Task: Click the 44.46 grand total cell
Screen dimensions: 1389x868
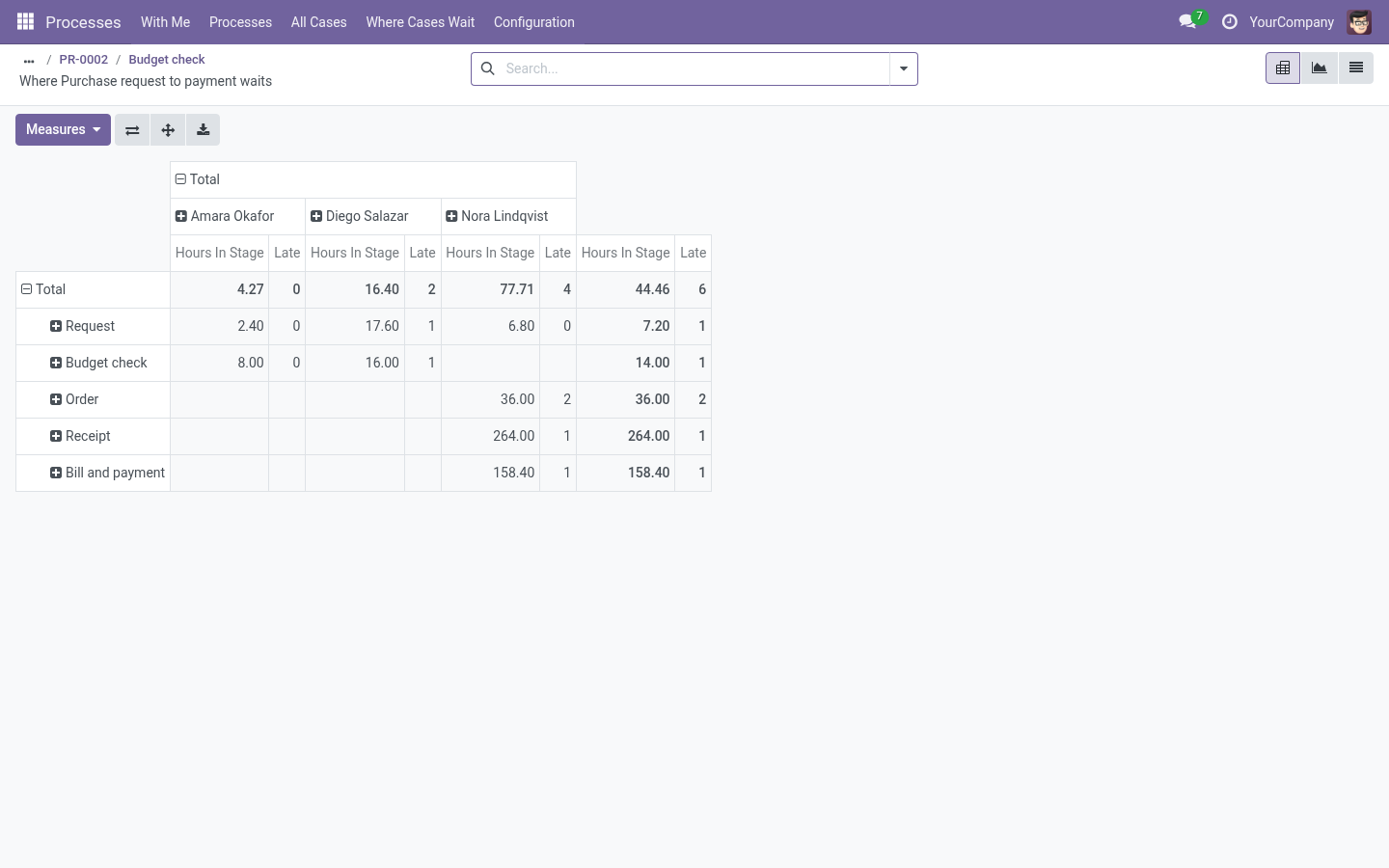Action: pyautogui.click(x=626, y=289)
